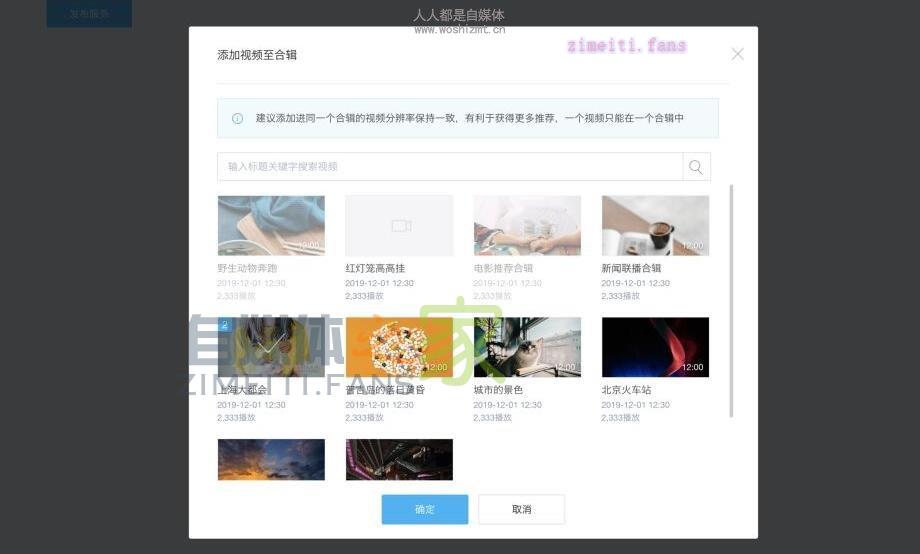The width and height of the screenshot is (920, 554).
Task: Select the 北京火车站 video thumbnail
Action: coord(655,347)
